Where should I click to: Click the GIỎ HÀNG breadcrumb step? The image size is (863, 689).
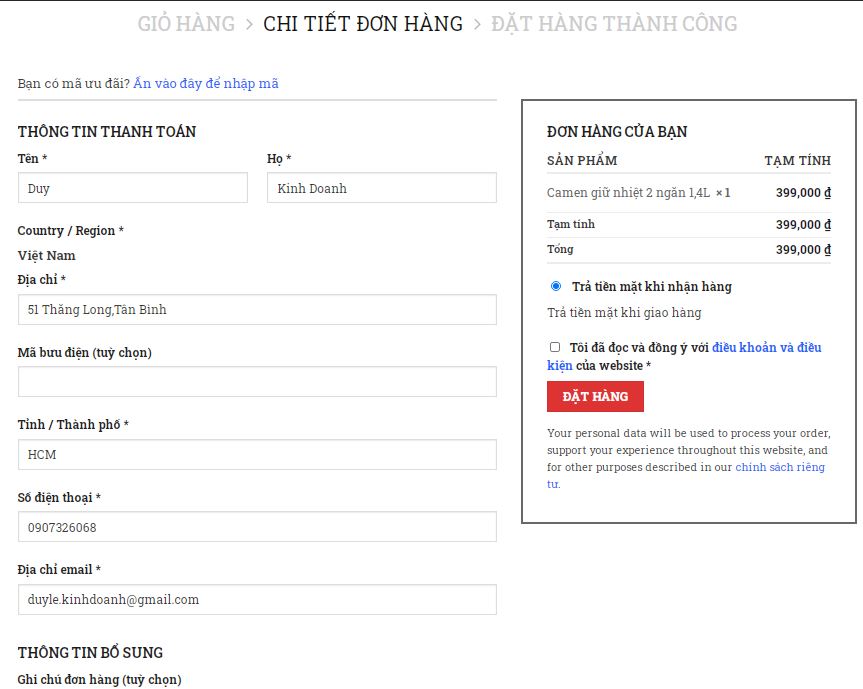[x=186, y=24]
